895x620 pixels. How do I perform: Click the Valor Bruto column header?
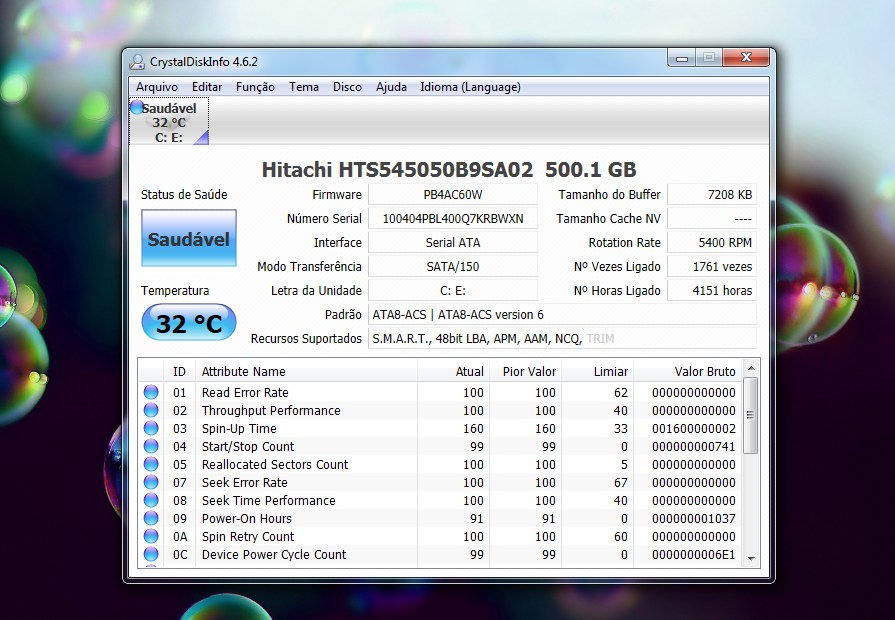tap(688, 371)
